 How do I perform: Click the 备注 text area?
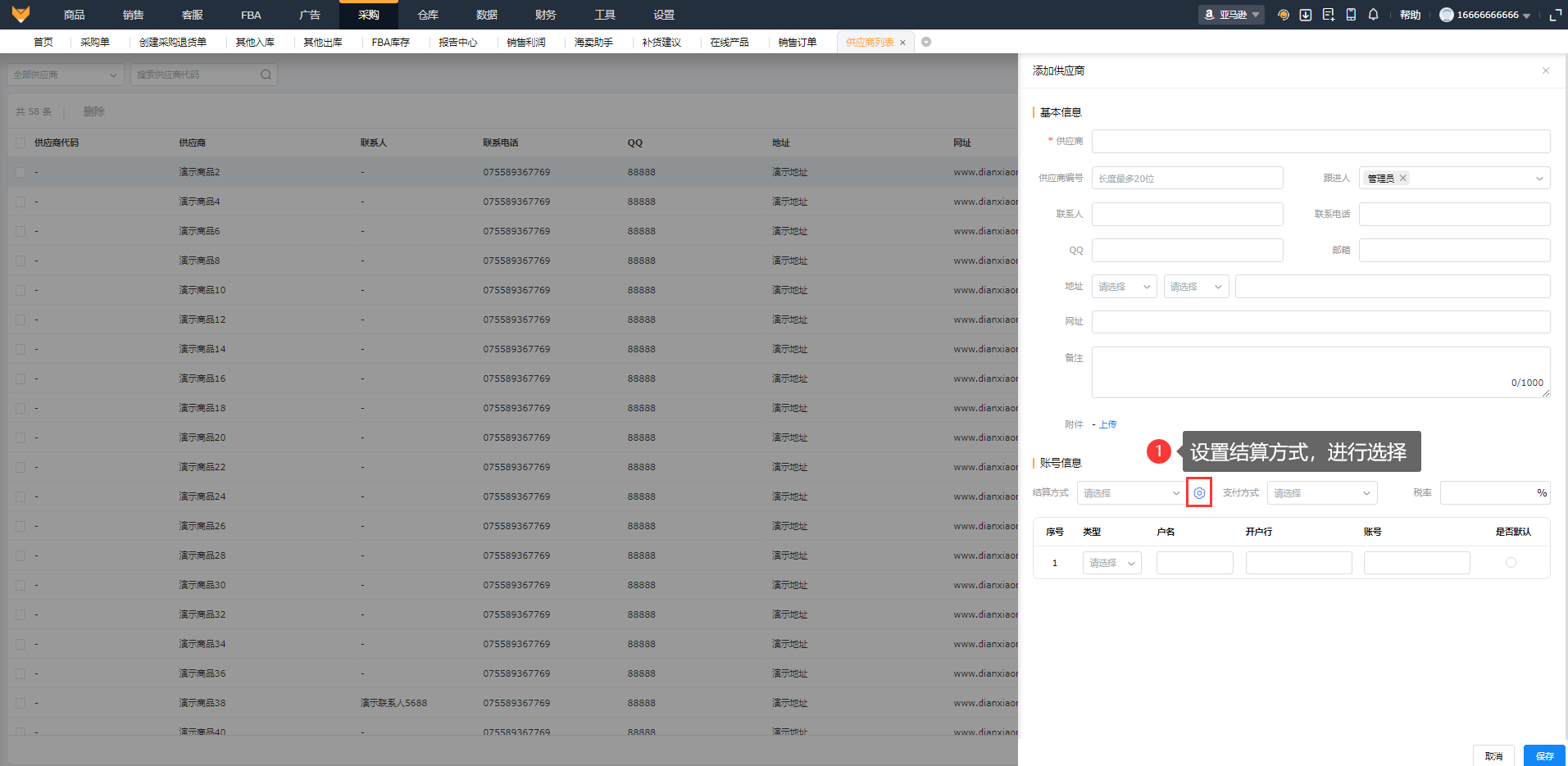(x=1320, y=372)
